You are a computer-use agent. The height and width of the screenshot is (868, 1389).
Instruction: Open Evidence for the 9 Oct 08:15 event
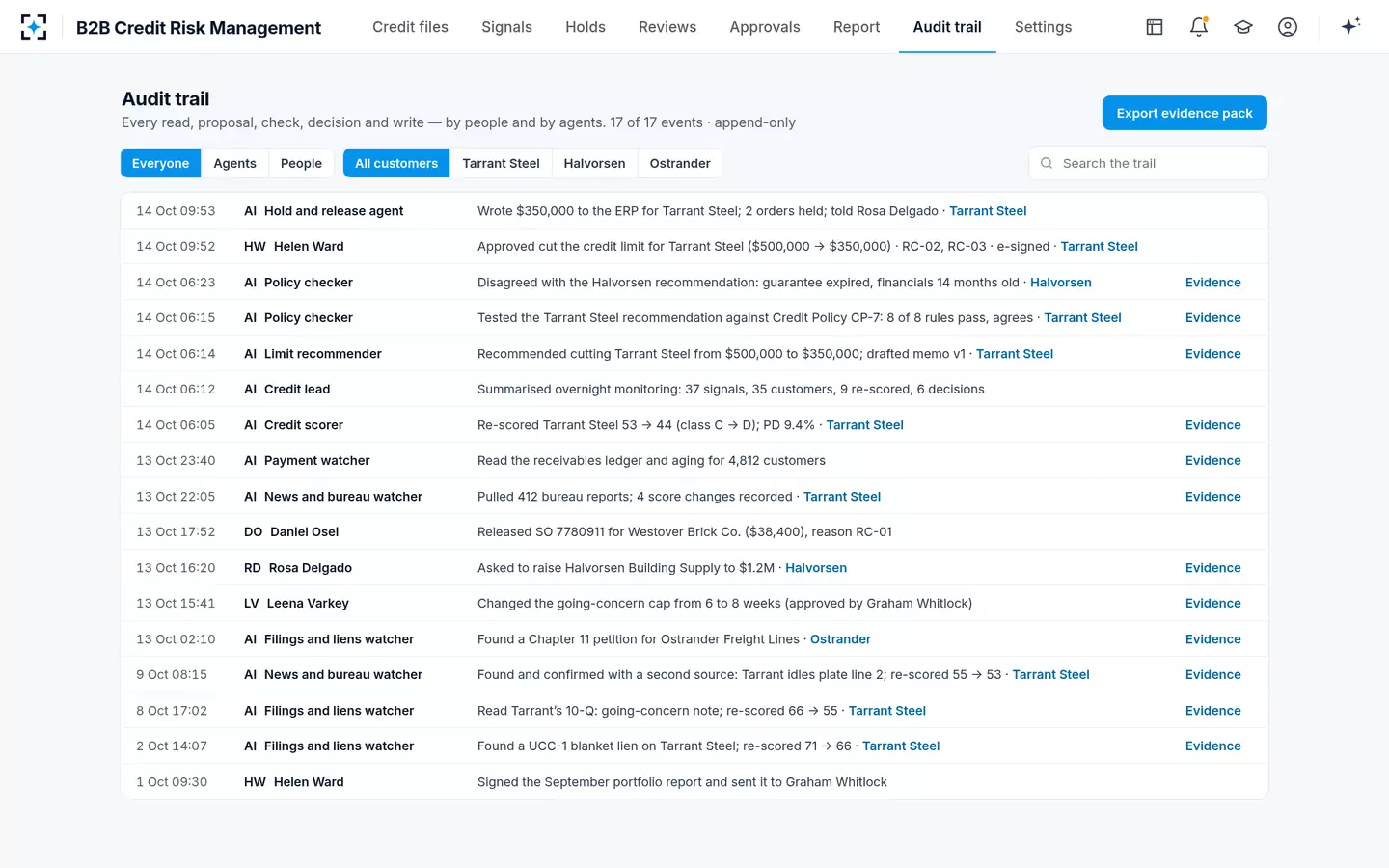coord(1212,675)
